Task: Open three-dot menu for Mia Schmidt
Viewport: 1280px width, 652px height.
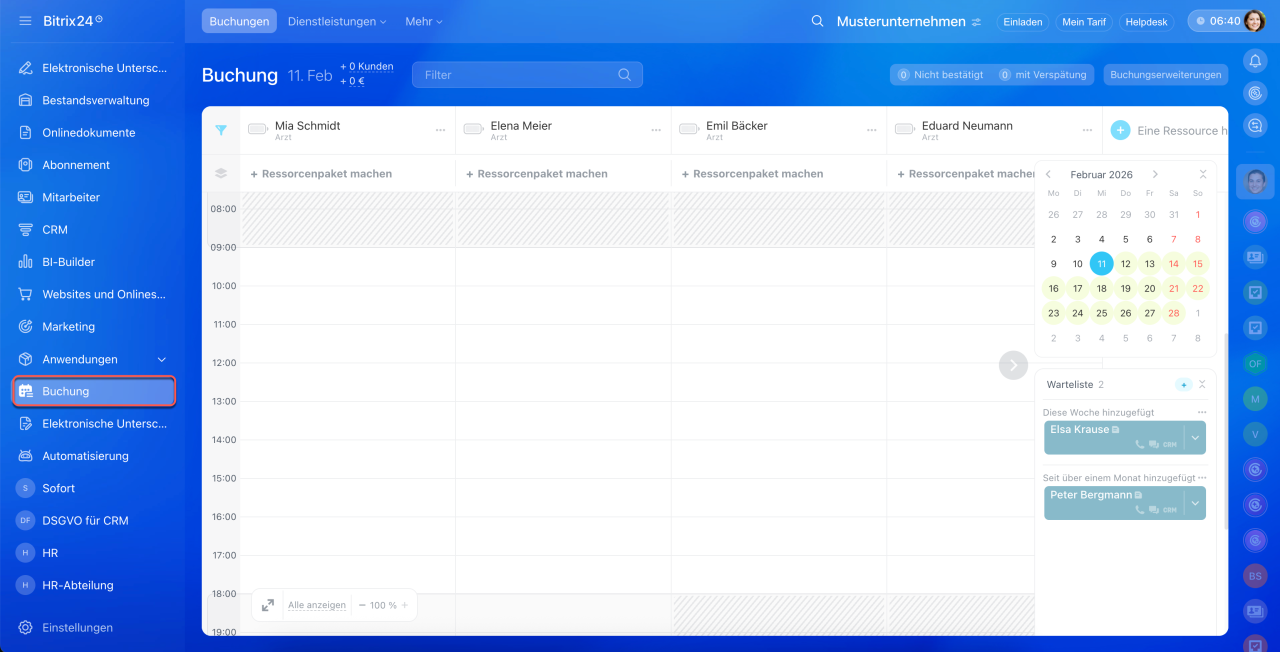Action: point(440,130)
